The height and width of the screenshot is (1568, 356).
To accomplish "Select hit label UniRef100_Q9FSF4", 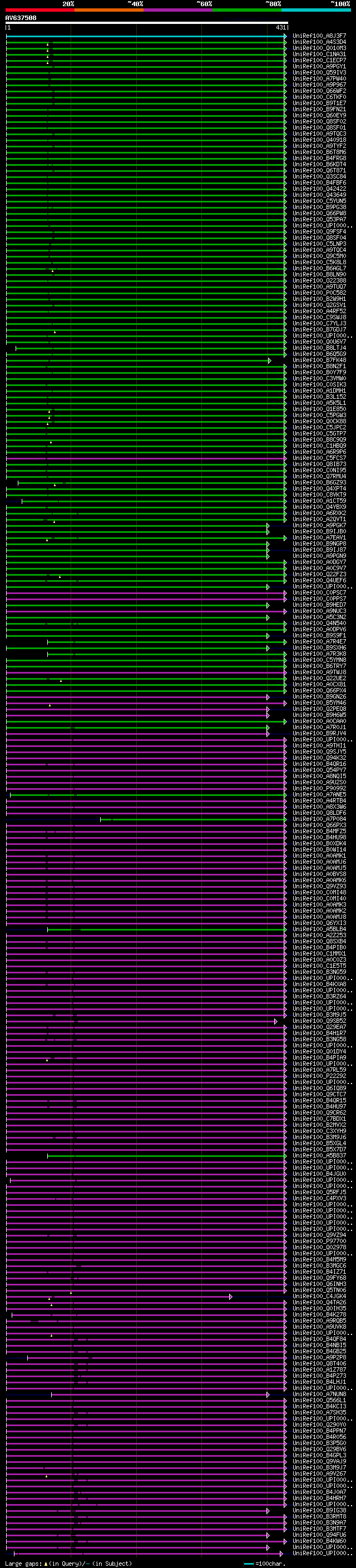I will 319,231.
